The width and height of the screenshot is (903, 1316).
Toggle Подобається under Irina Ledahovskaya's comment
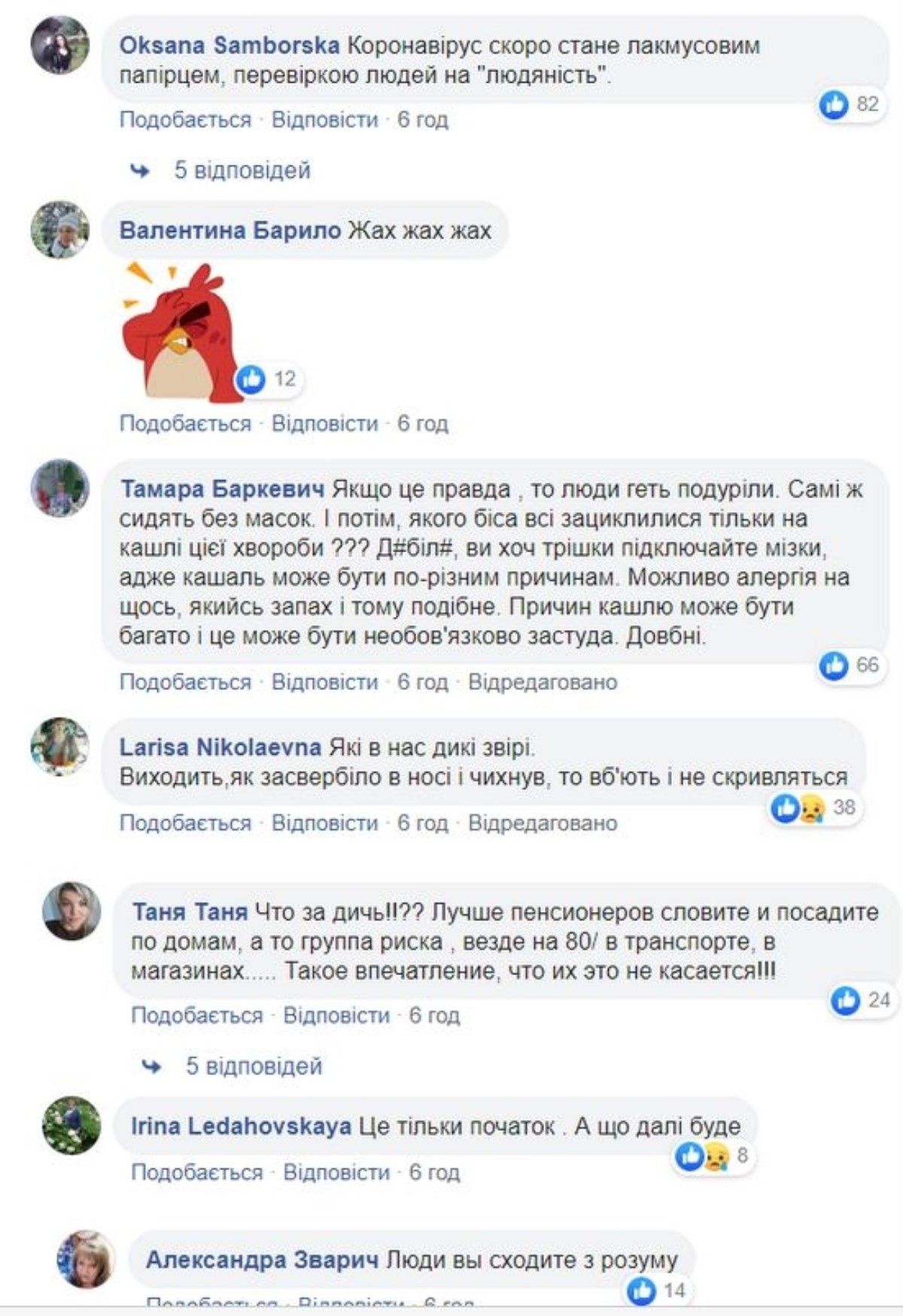pyautogui.click(x=197, y=1172)
